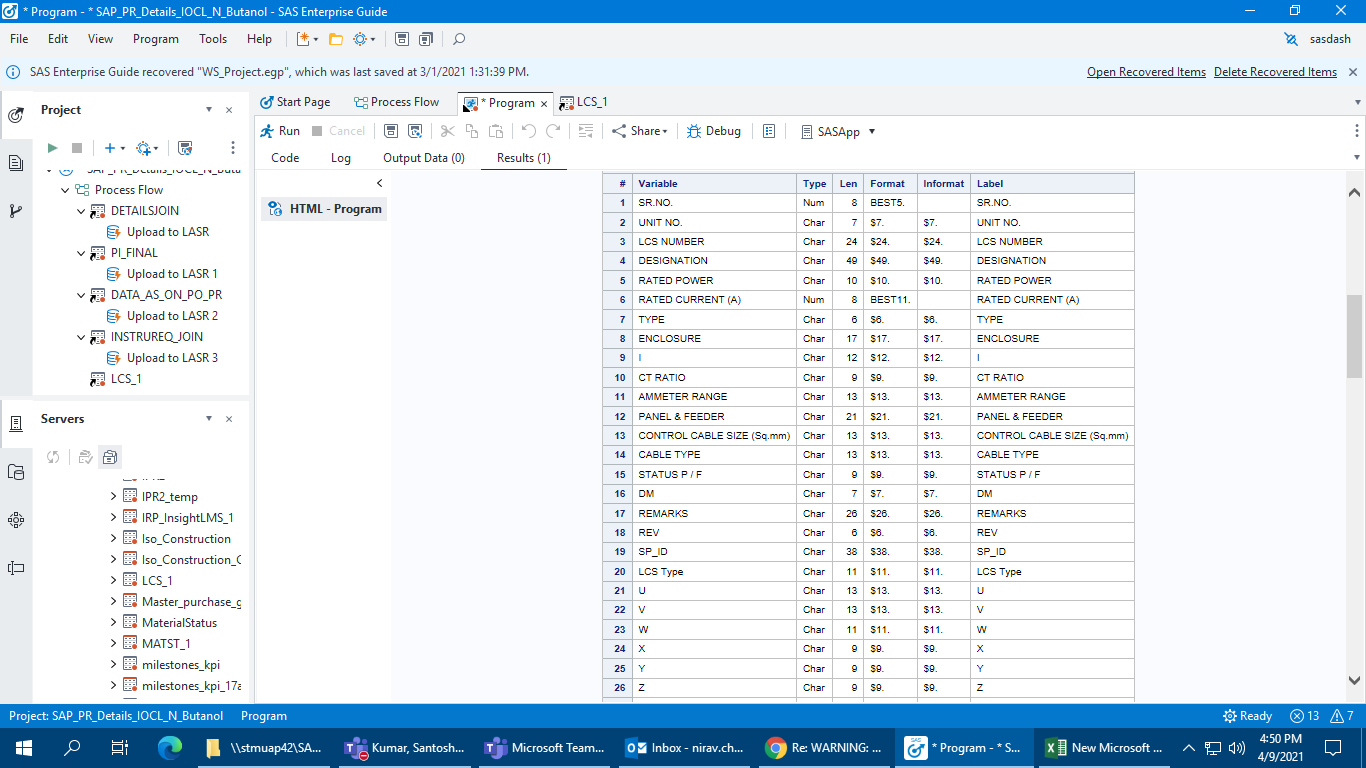Image resolution: width=1366 pixels, height=768 pixels.
Task: Click the program properties icon beside Debug
Action: click(x=768, y=131)
